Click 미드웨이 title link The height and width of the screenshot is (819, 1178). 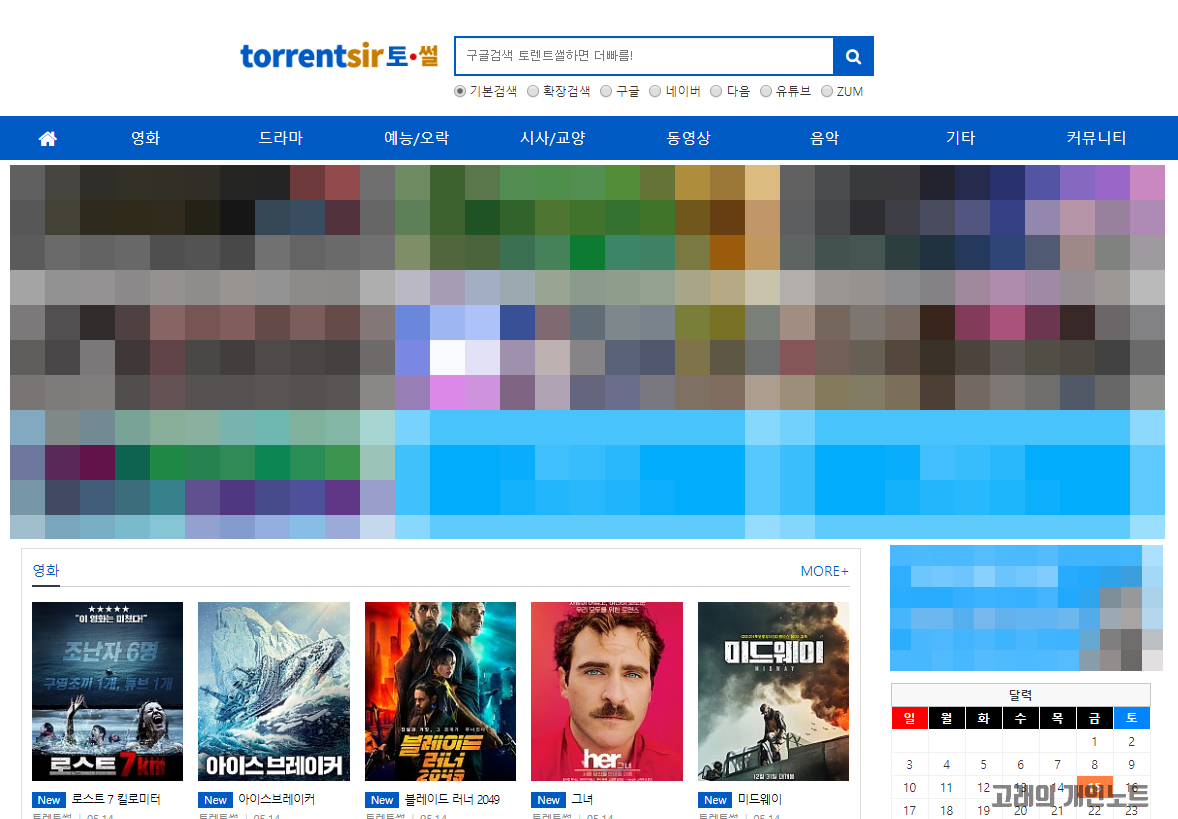coord(760,799)
